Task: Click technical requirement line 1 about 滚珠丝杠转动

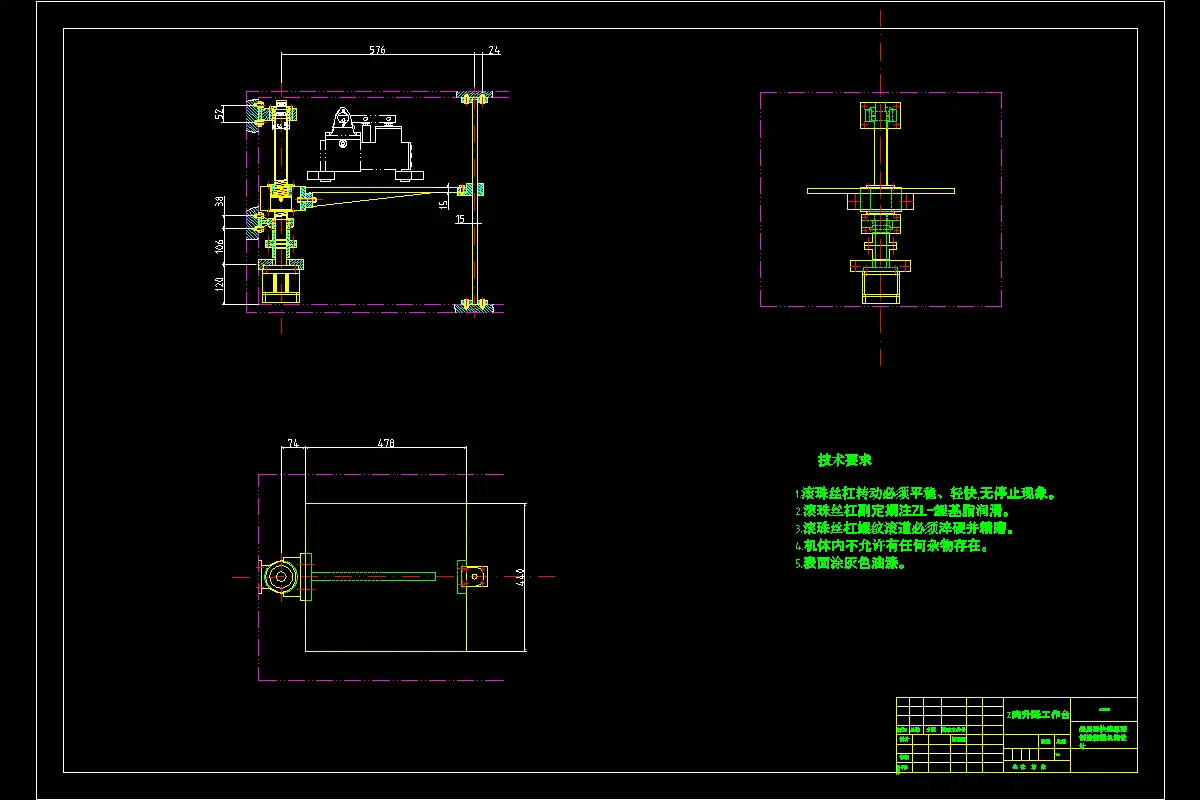Action: (926, 493)
